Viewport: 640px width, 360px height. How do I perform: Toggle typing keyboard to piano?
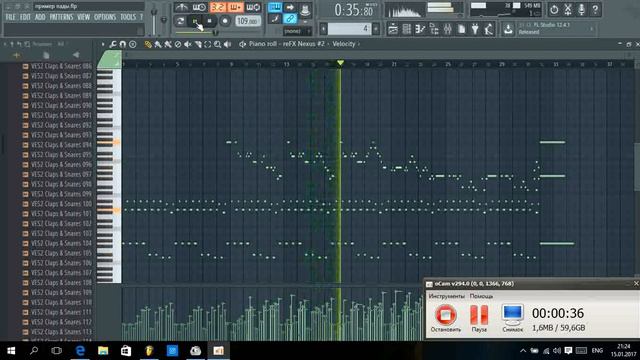275,7
